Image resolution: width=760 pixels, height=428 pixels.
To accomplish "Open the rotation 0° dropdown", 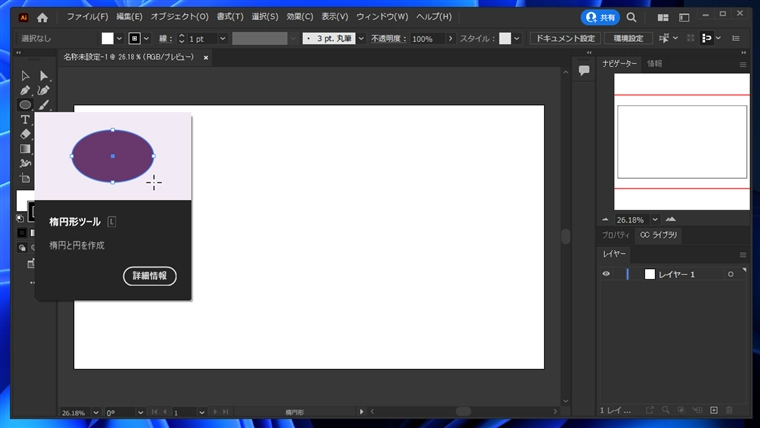I will click(140, 412).
